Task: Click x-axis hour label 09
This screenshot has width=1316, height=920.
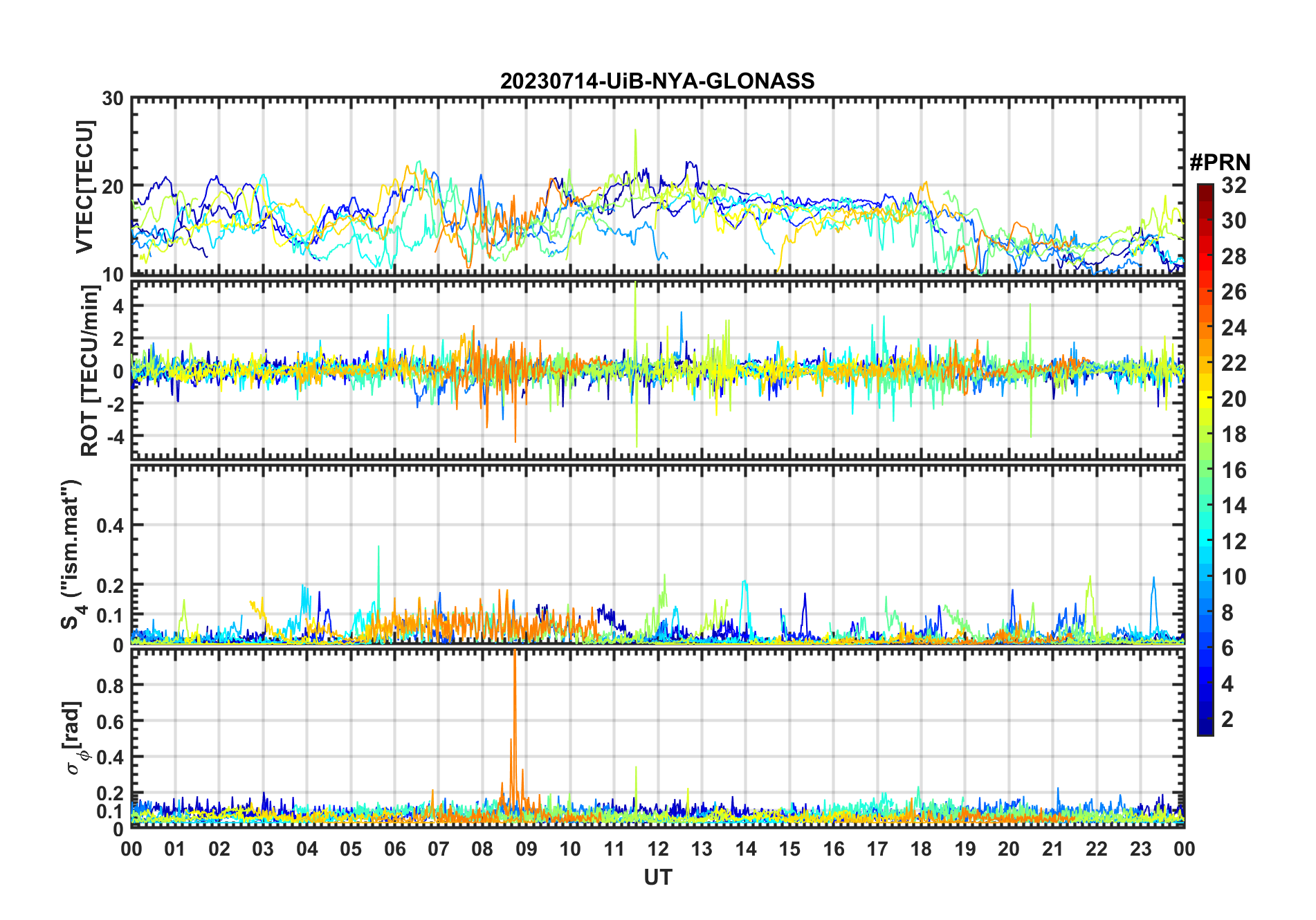Action: pos(527,849)
